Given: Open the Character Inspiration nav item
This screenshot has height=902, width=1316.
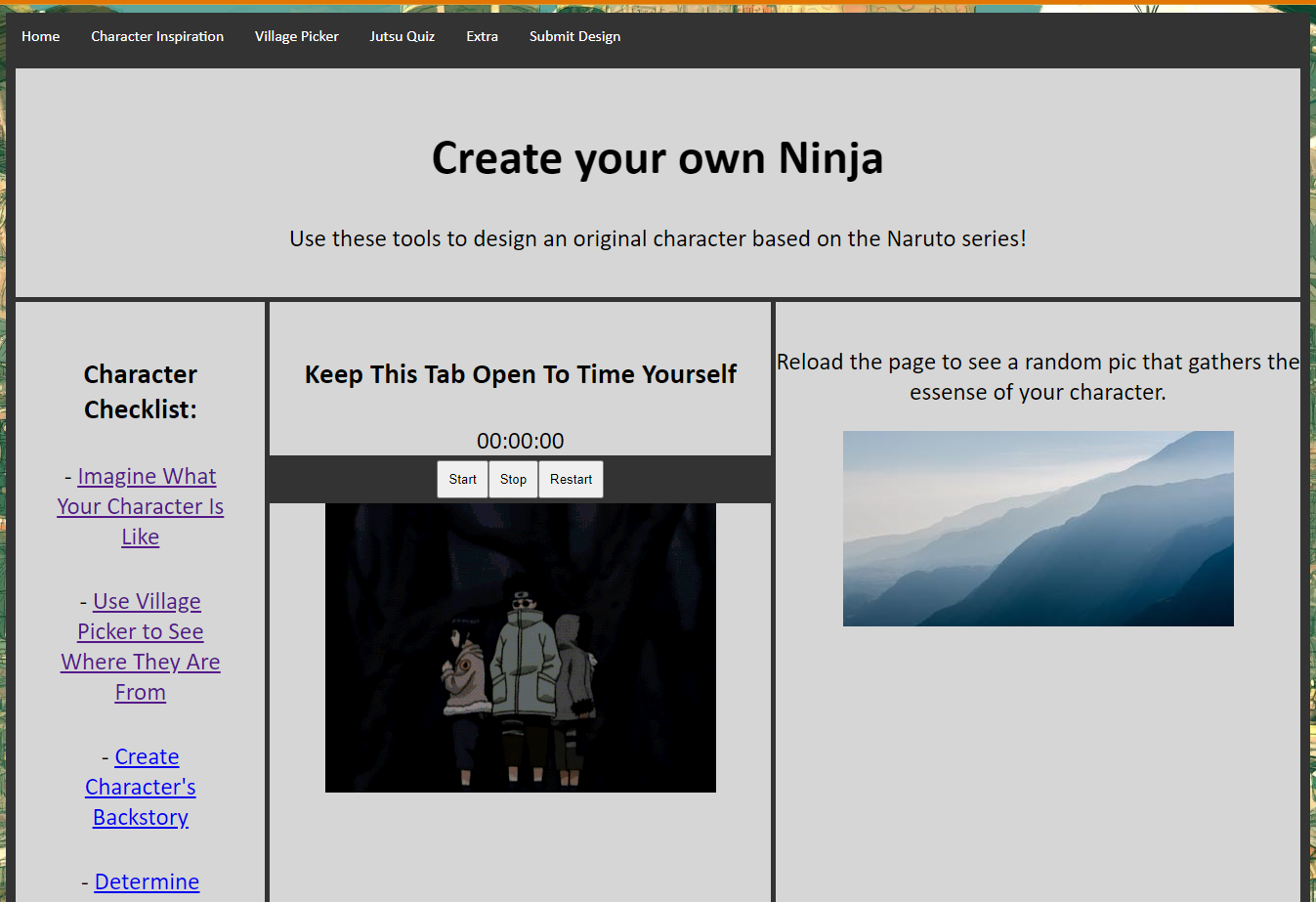Looking at the screenshot, I should coord(157,36).
